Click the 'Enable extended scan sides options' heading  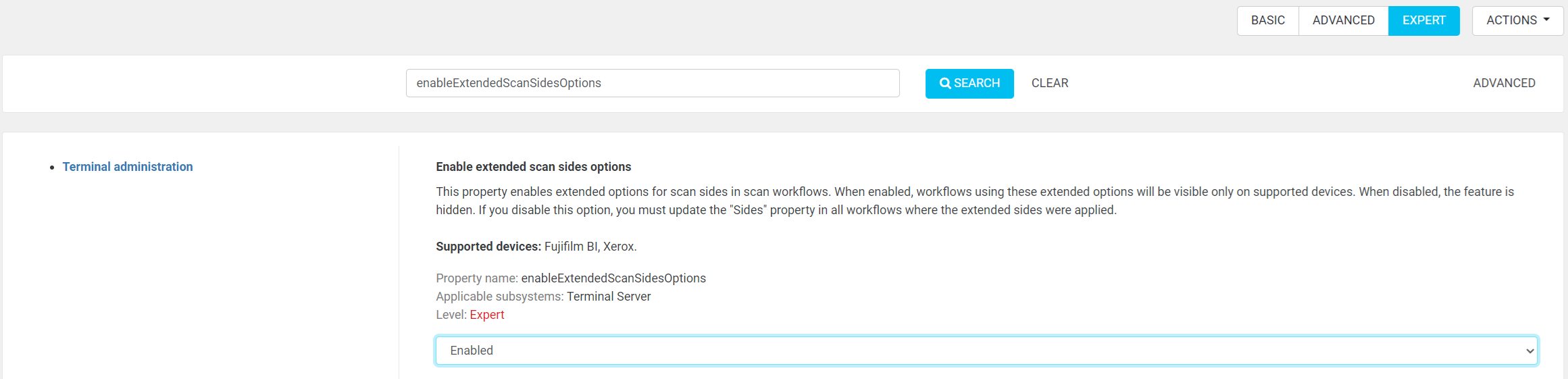point(533,167)
